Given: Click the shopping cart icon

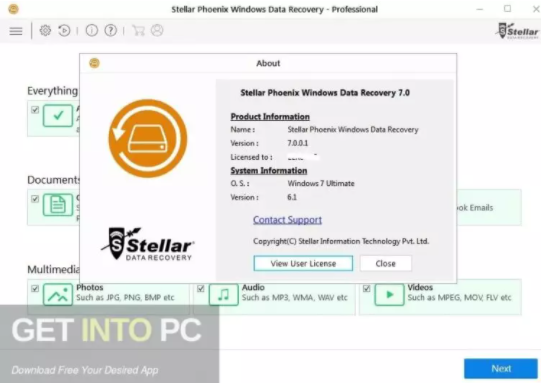Looking at the screenshot, I should point(138,31).
